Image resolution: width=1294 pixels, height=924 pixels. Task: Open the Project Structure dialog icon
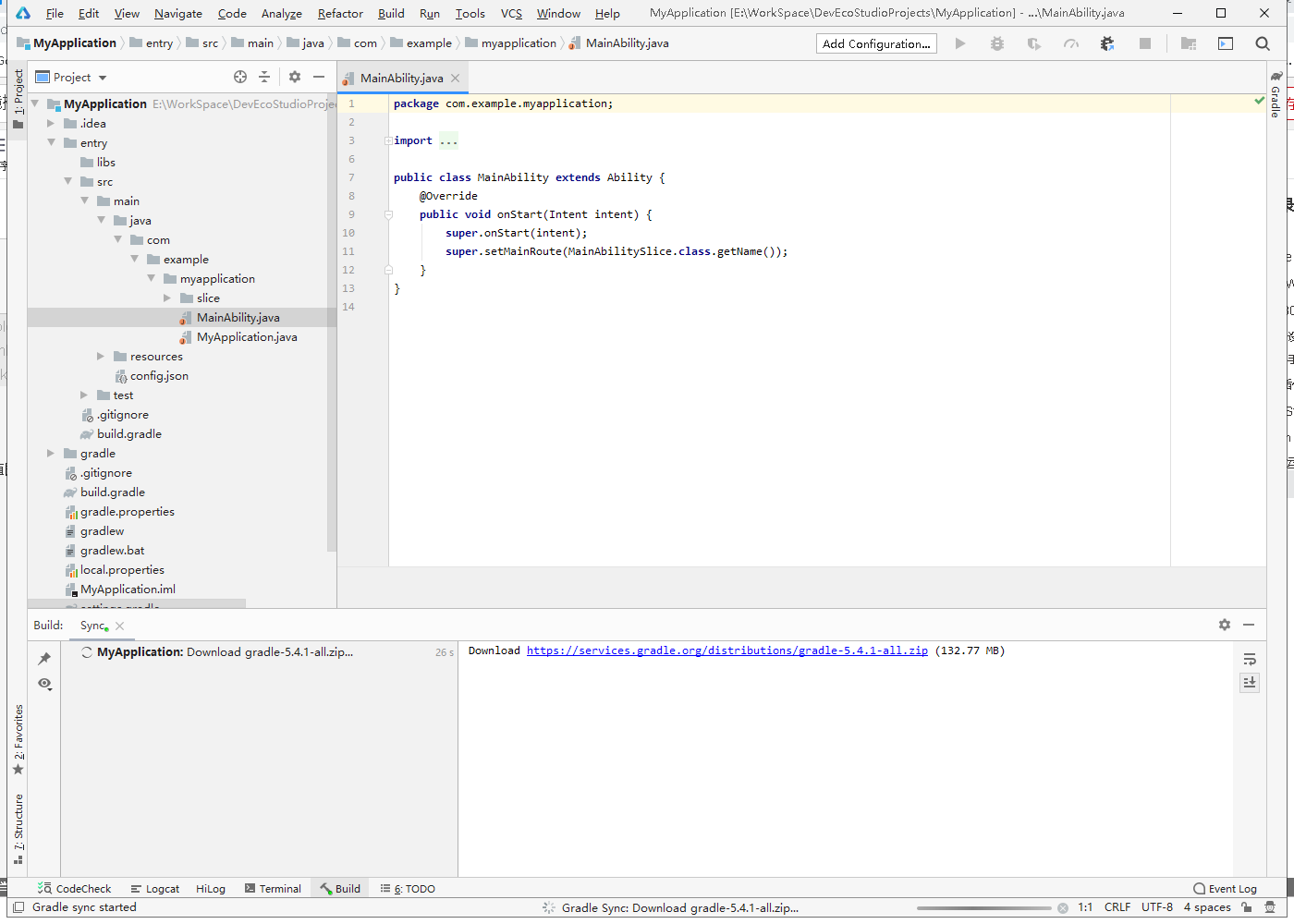(x=1189, y=43)
